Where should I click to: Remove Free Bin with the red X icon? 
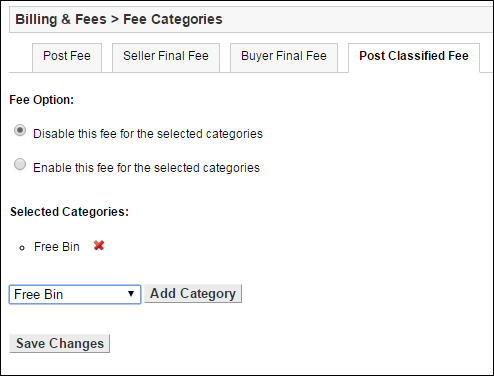pyautogui.click(x=99, y=246)
